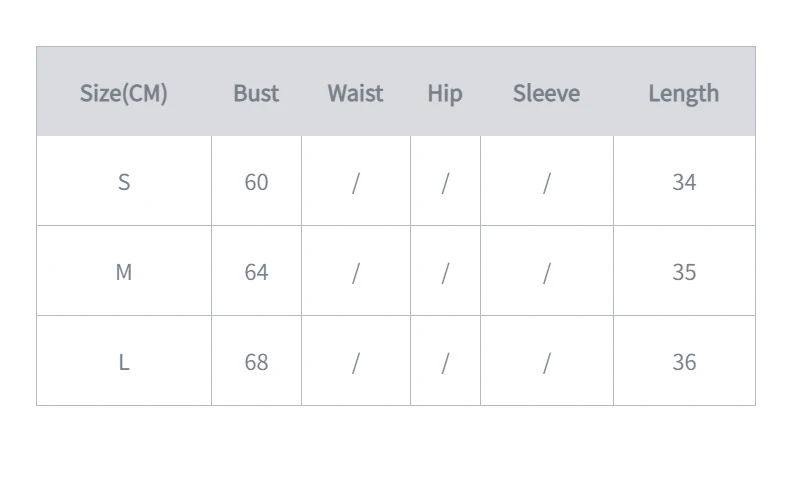
Task: Click the bust value 60
Action: click(256, 182)
